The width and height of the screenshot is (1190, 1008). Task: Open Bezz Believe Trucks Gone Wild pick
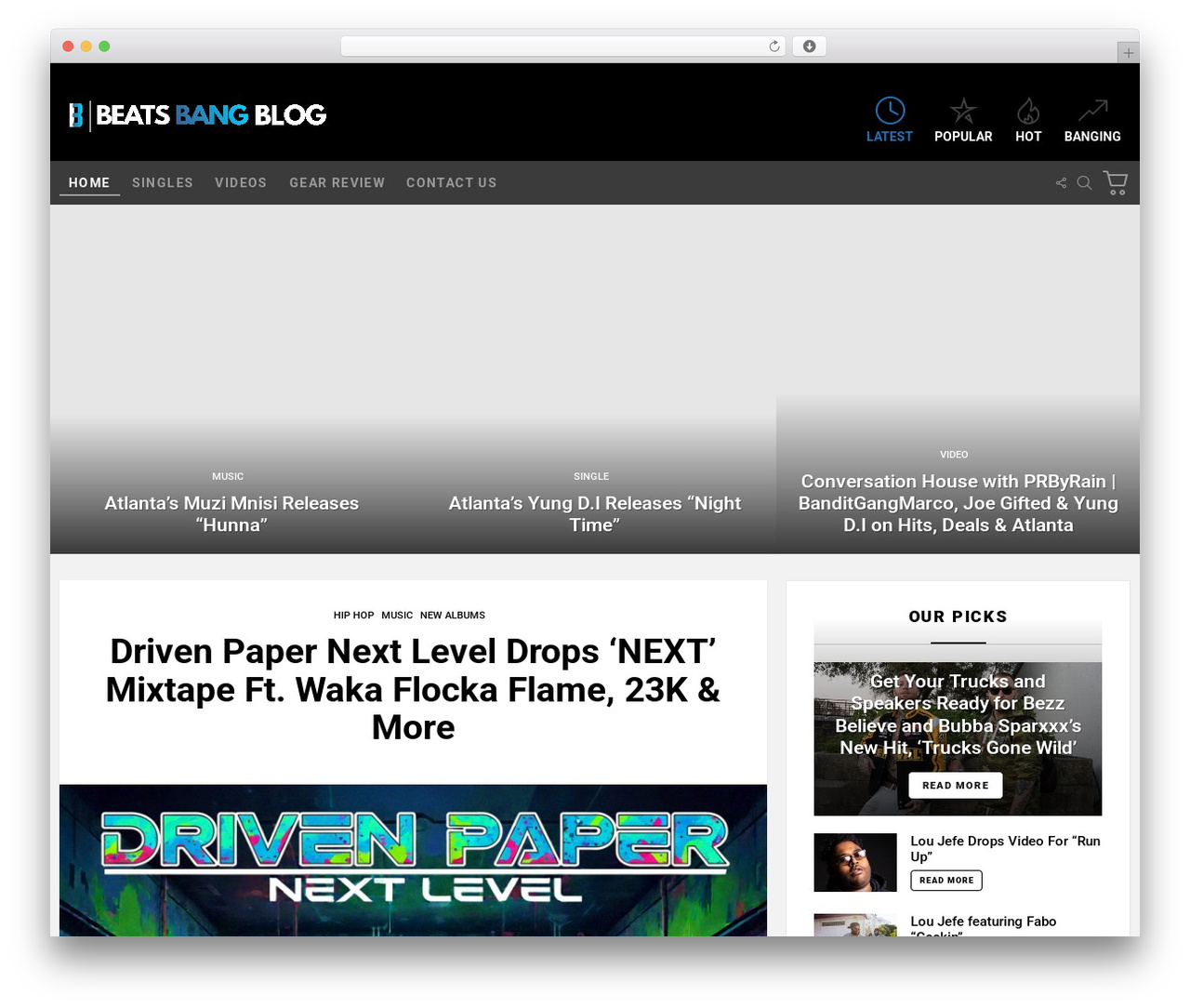(958, 714)
